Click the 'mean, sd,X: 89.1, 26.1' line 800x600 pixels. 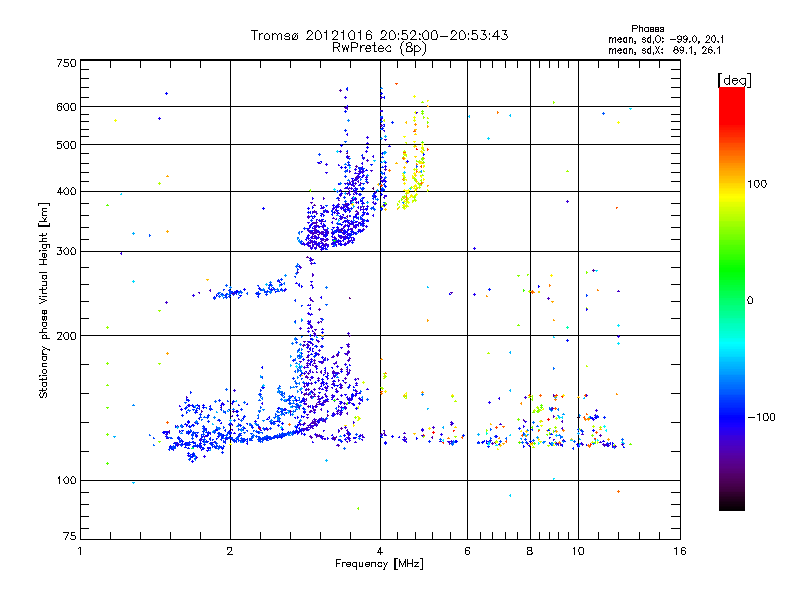pyautogui.click(x=664, y=51)
